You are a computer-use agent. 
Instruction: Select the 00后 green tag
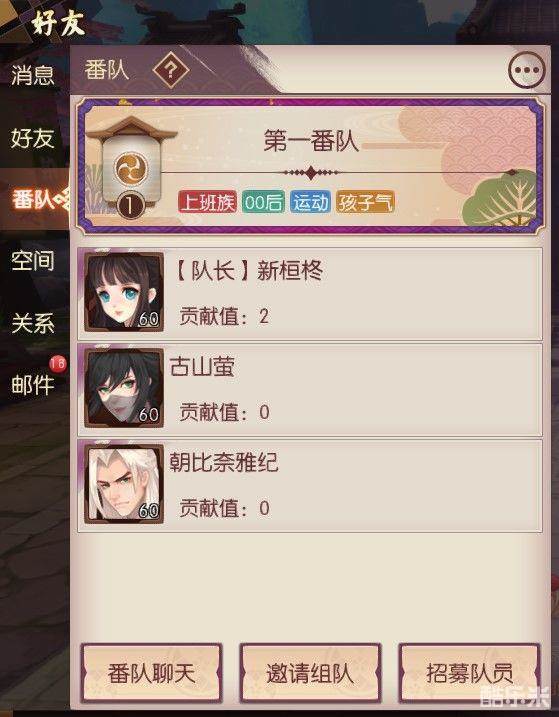tap(263, 202)
